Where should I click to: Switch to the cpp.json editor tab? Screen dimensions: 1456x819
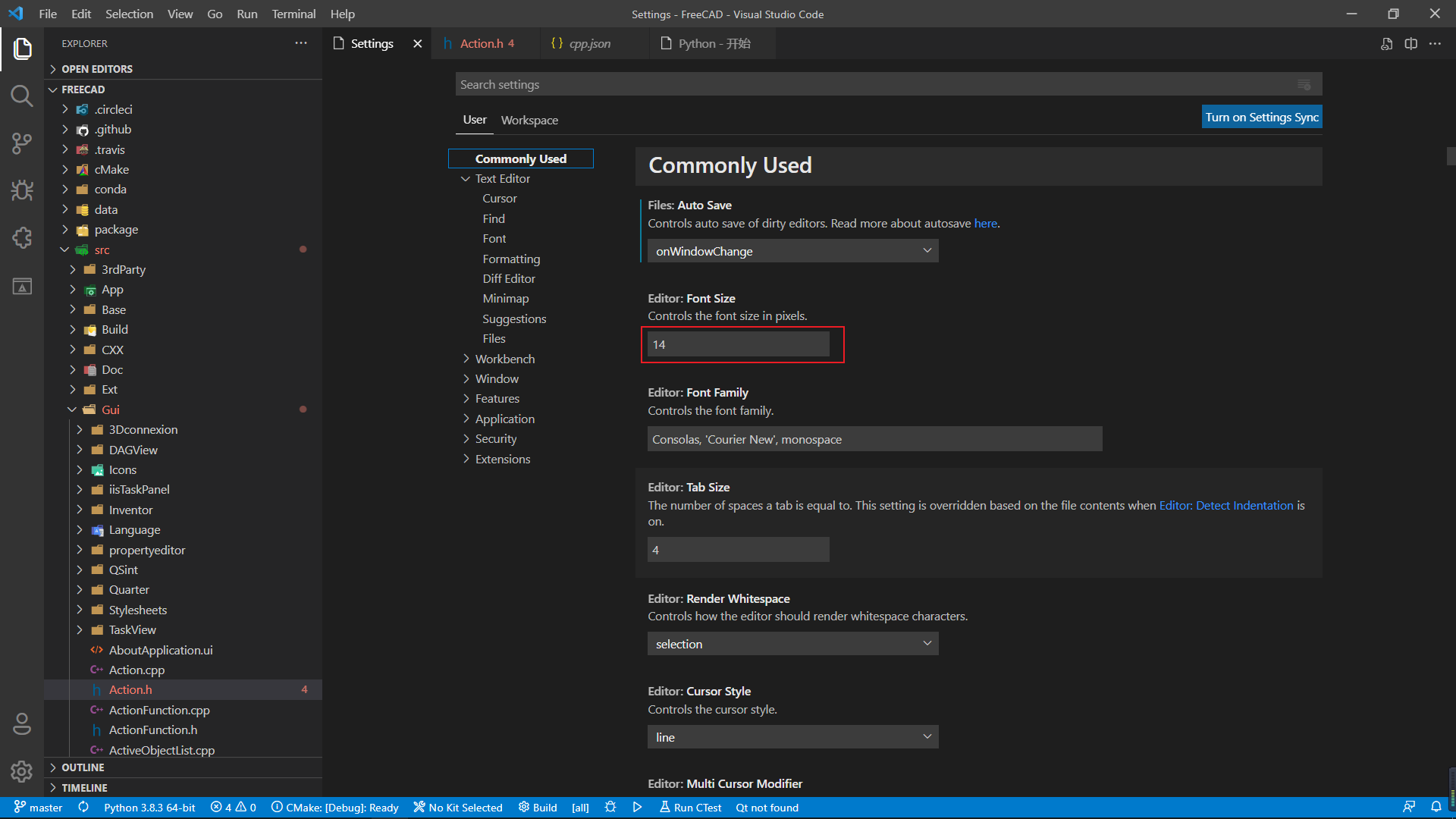click(588, 43)
